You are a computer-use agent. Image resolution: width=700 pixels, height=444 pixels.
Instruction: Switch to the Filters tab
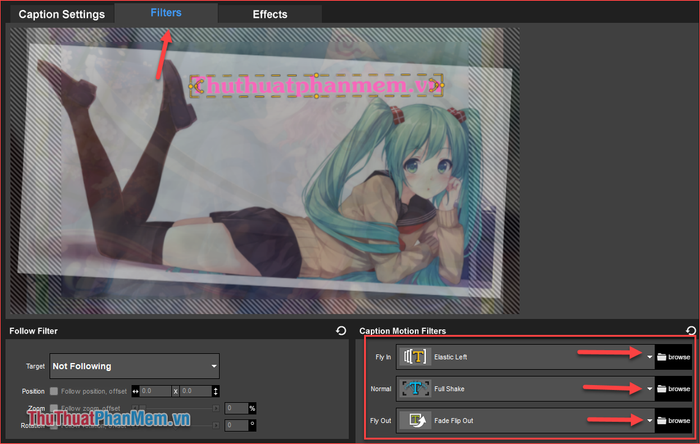pyautogui.click(x=166, y=13)
